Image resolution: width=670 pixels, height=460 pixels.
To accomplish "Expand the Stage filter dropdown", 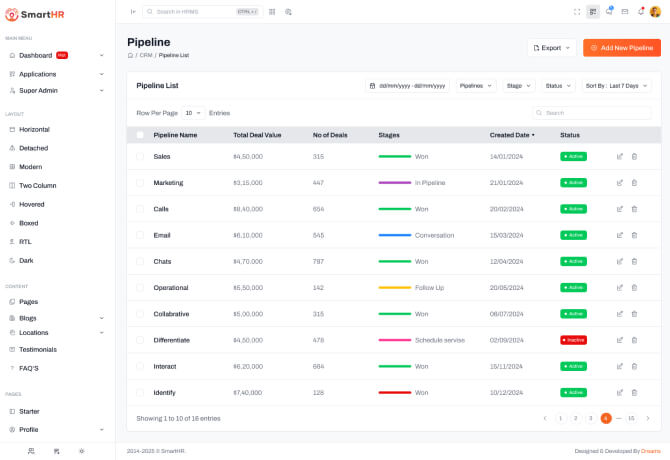I will pos(519,86).
